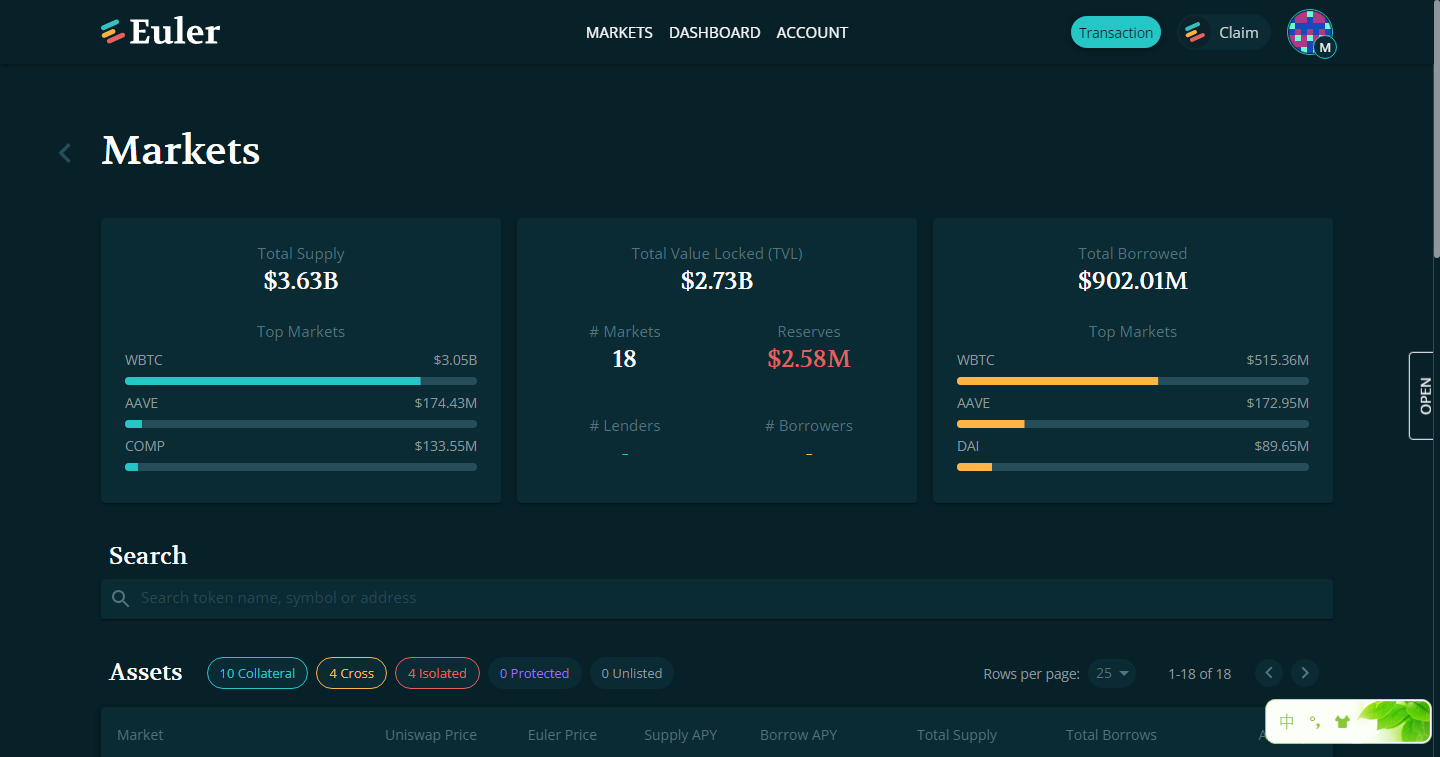This screenshot has height=757, width=1440.
Task: Click the shirt icon in input toolbar
Action: tap(1342, 722)
